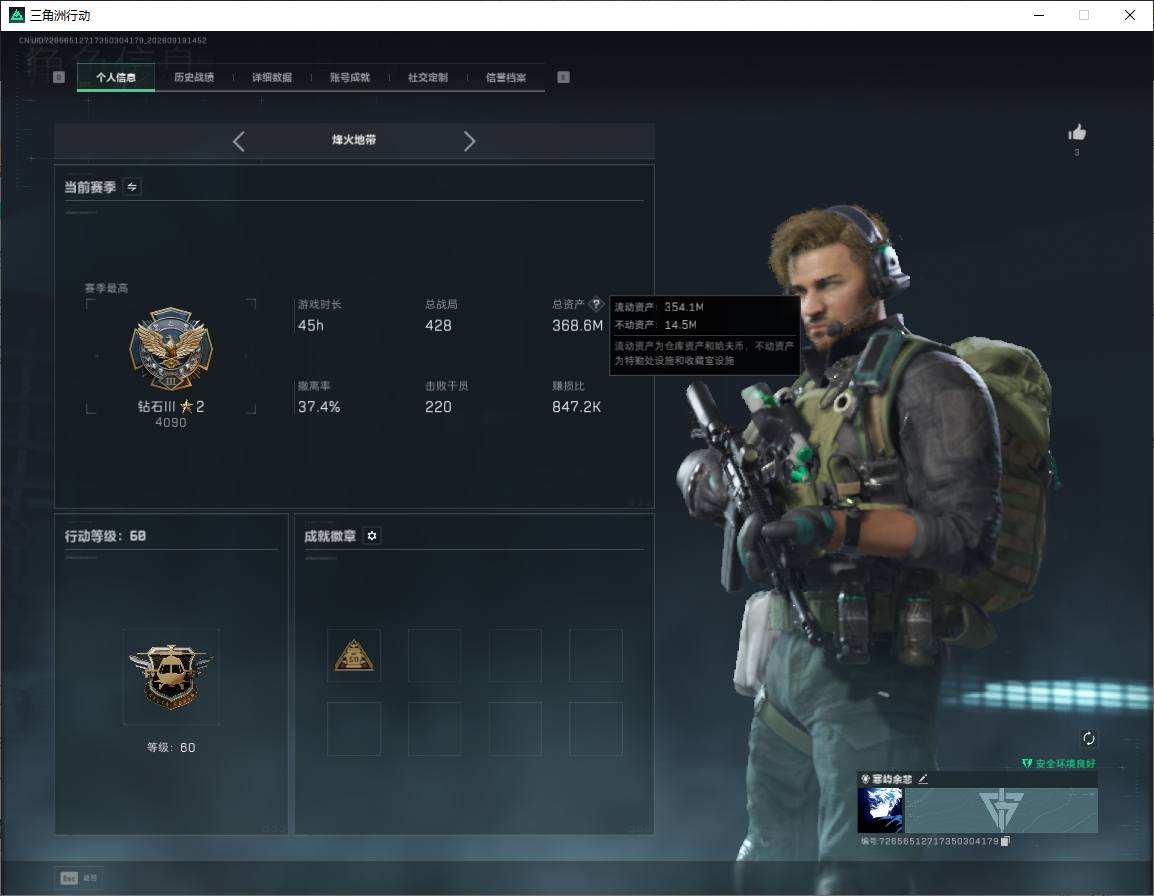Viewport: 1154px width, 896px height.
Task: Click the 烽火地带 mode title
Action: [354, 140]
